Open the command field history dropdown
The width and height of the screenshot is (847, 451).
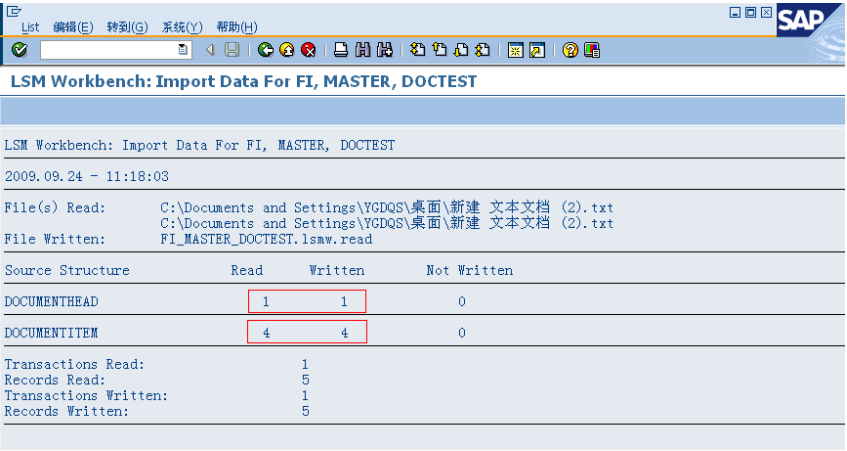pyautogui.click(x=183, y=50)
